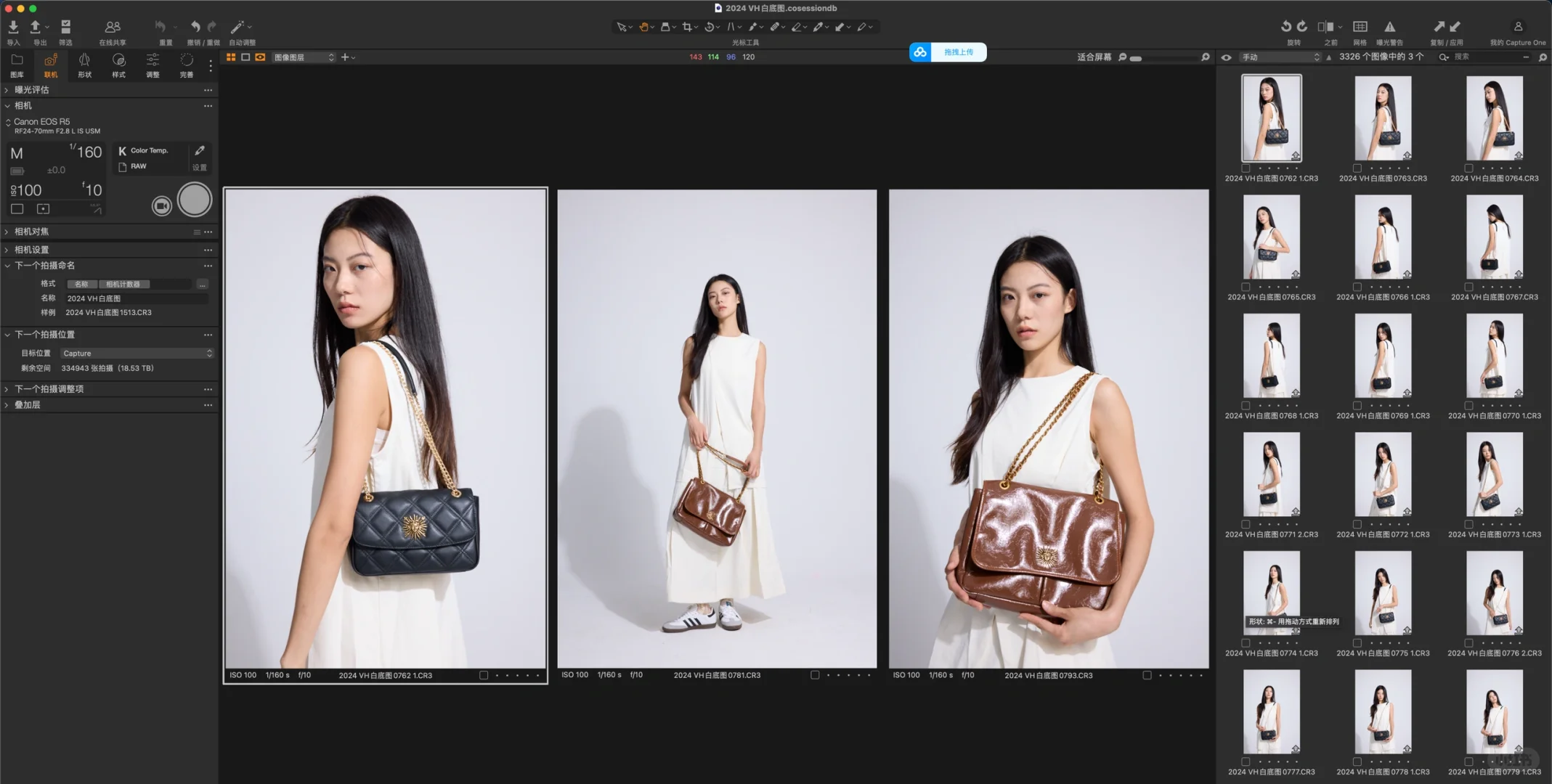Expand the 相机设置 panel
1552x784 pixels.
pyautogui.click(x=7, y=250)
